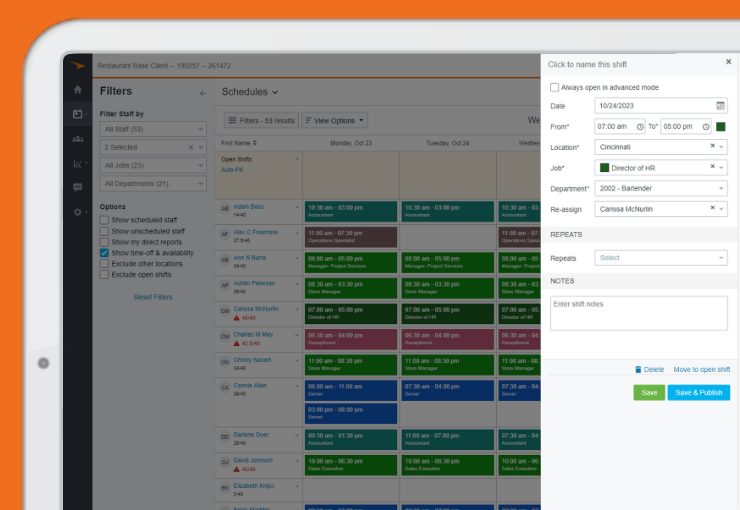Viewport: 740px width, 510px height.
Task: Check Show my direct reports option
Action: 104,242
